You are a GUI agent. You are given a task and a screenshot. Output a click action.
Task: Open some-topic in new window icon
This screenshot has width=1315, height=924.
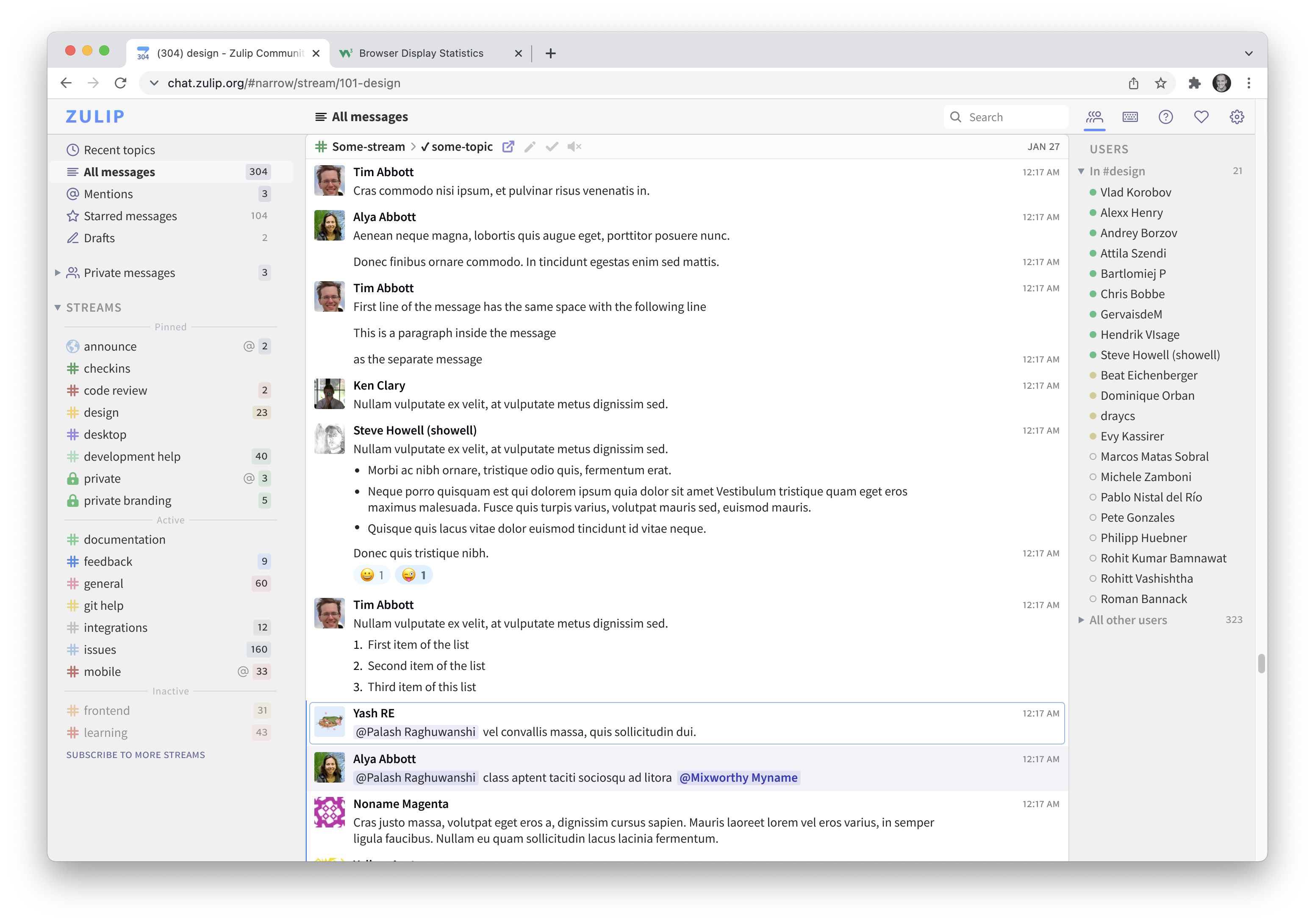point(508,147)
